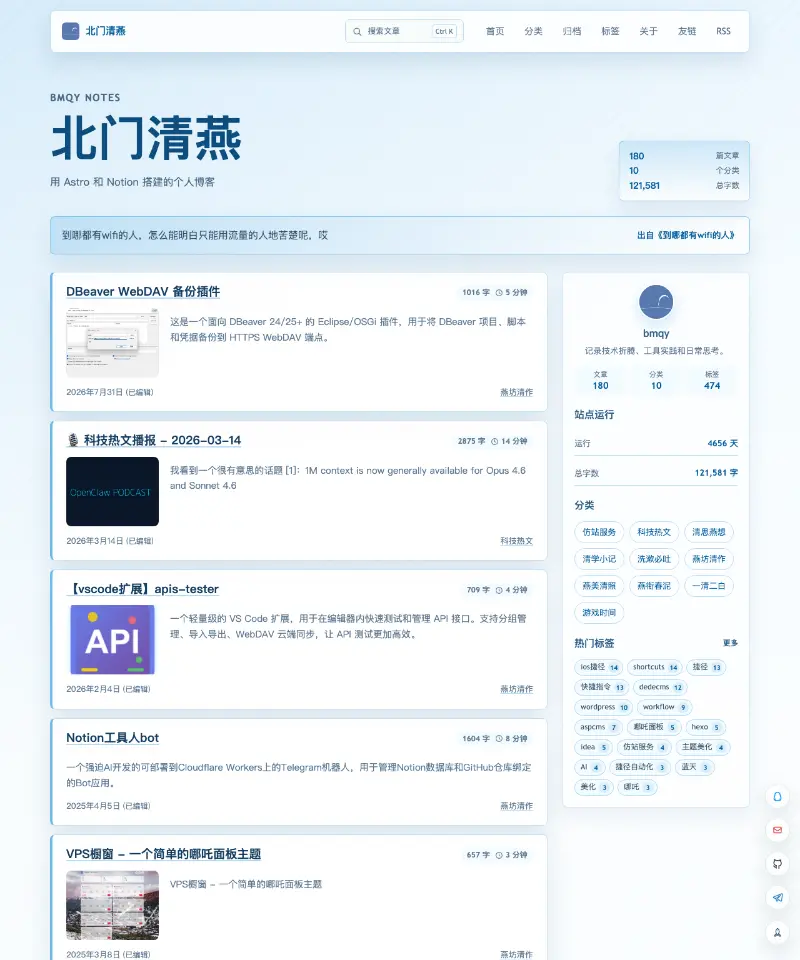The height and width of the screenshot is (960, 800).
Task: Open the VPS橱窗 哪吒面板主题 post title
Action: [x=163, y=854]
